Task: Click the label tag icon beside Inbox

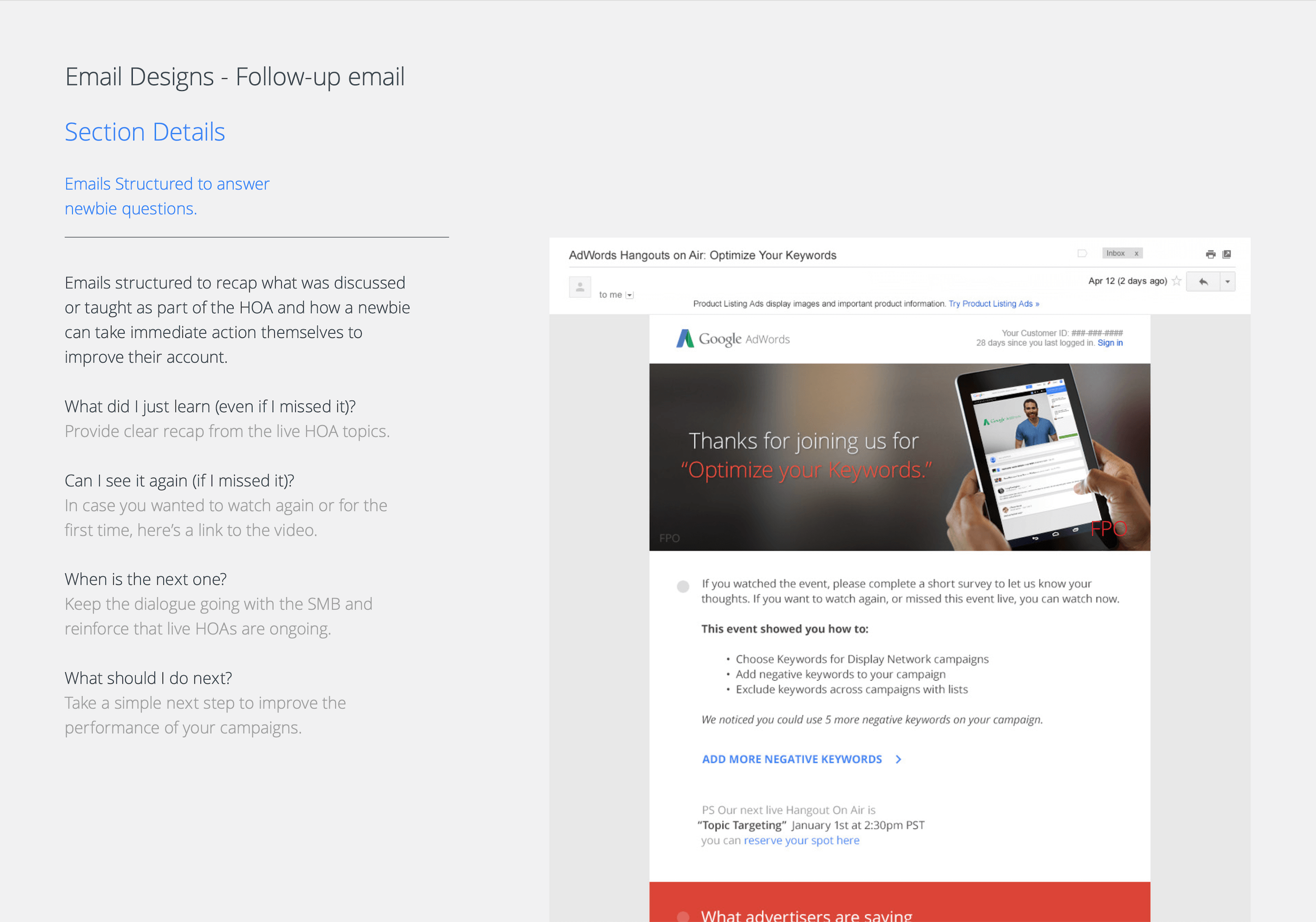Action: pos(1082,253)
